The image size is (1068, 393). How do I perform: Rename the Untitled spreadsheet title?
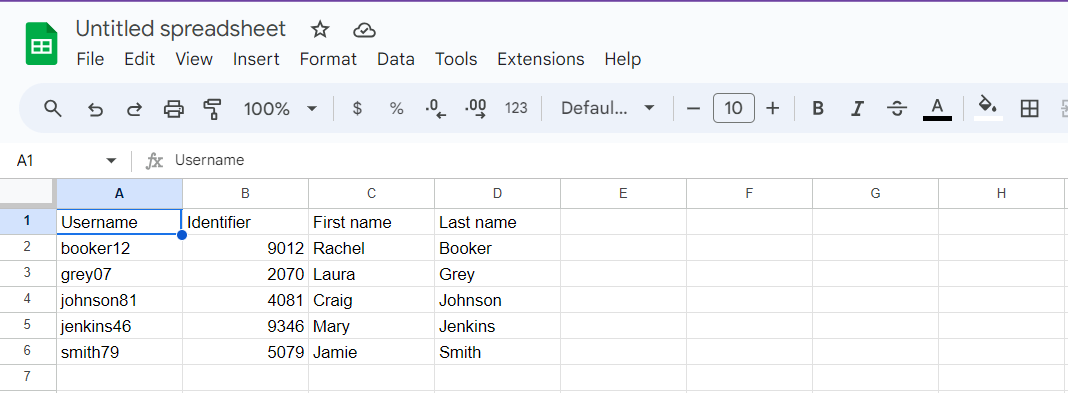[x=180, y=29]
